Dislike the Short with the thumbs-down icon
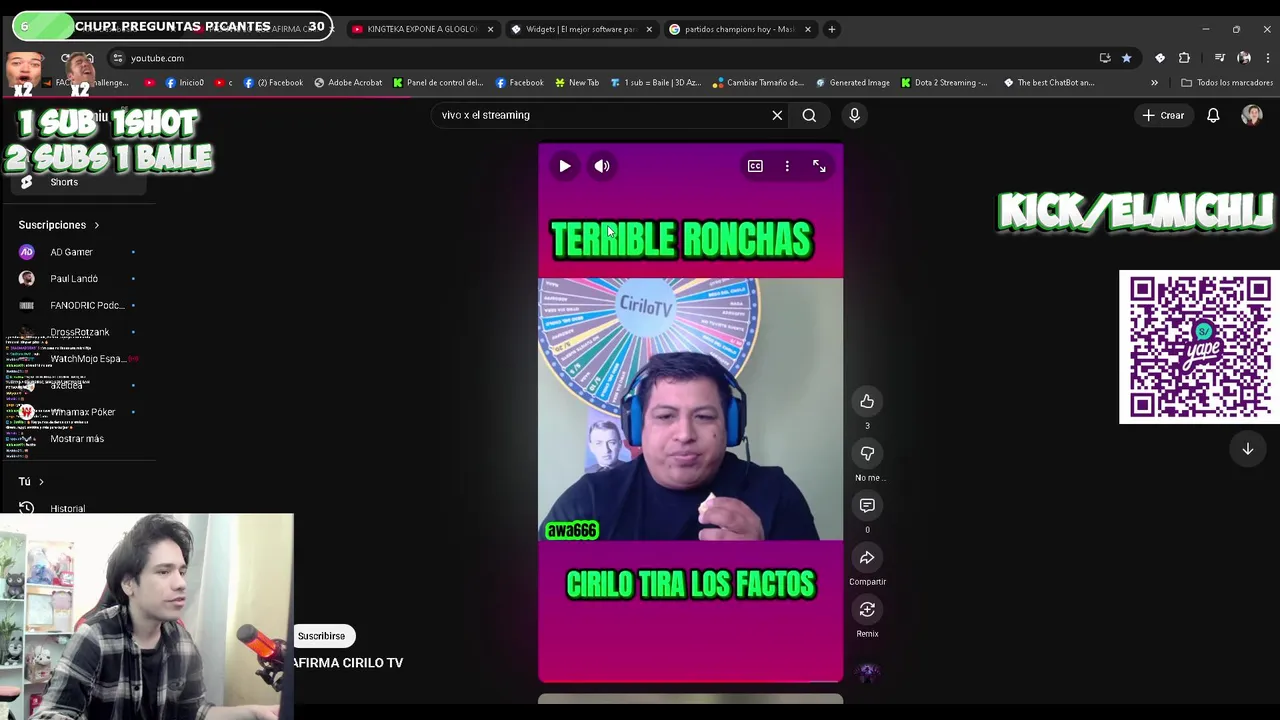The height and width of the screenshot is (720, 1280). pos(867,453)
